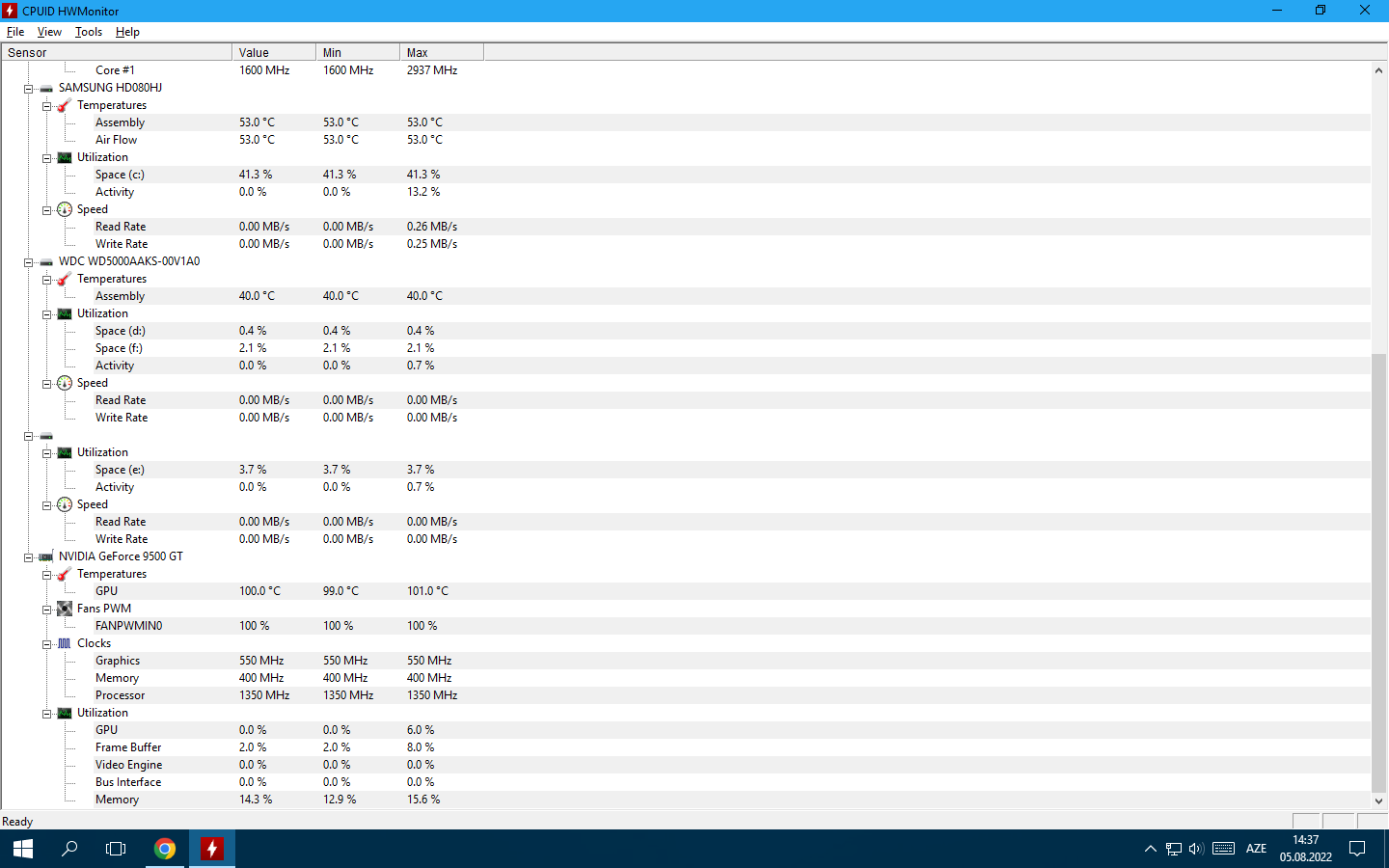
Task: Collapse the WDC WD5000AAKS-00V1A0 node
Action: [x=28, y=261]
